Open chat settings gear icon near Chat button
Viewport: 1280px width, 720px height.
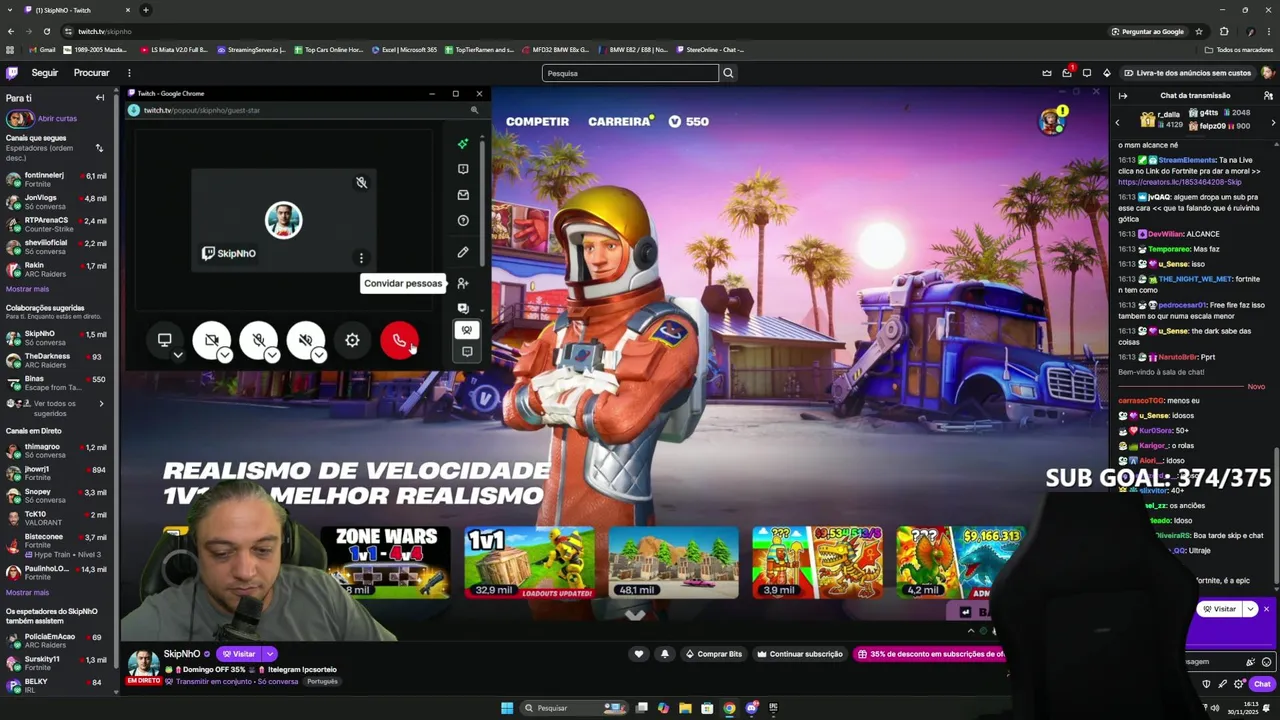pos(1239,684)
